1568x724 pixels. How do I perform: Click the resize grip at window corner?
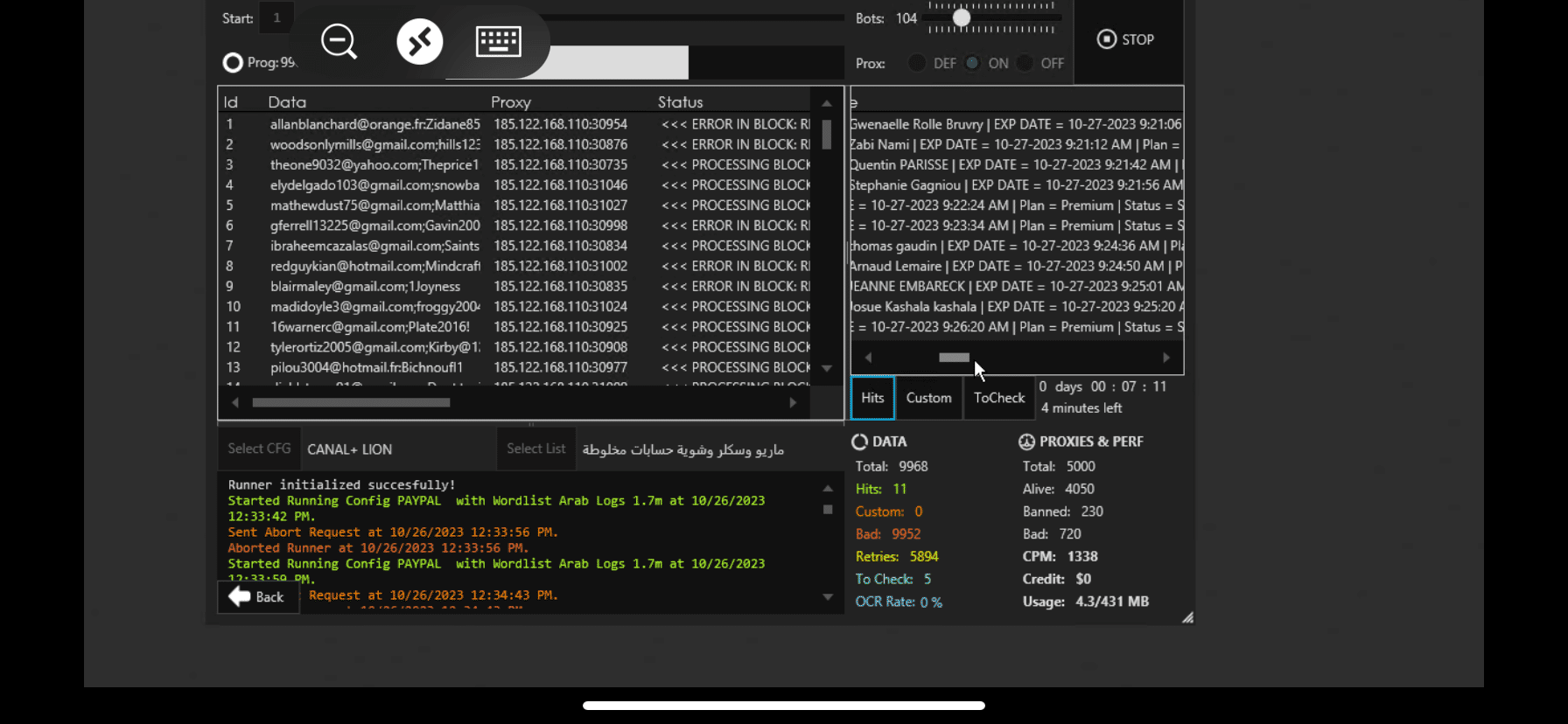point(1187,617)
